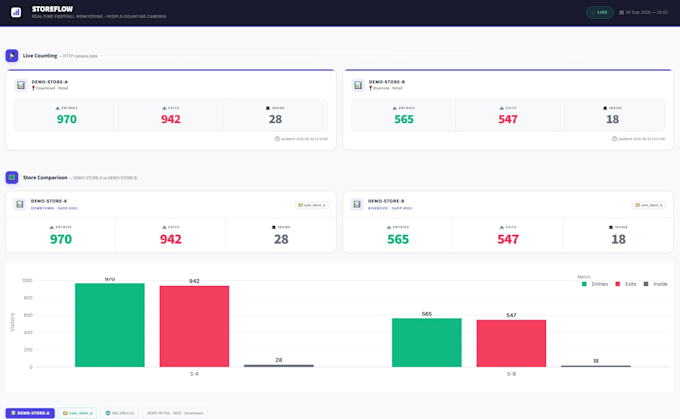The image size is (680, 419).
Task: Click Inside icon in DEMO-STORE-B live card
Action: tap(605, 108)
